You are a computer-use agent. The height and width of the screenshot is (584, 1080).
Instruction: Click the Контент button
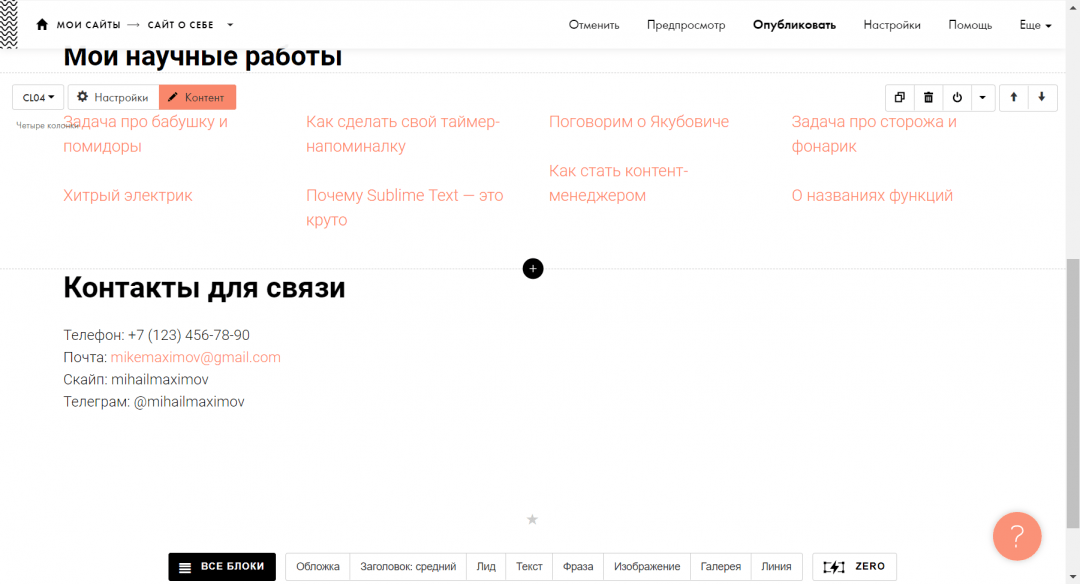pos(197,97)
